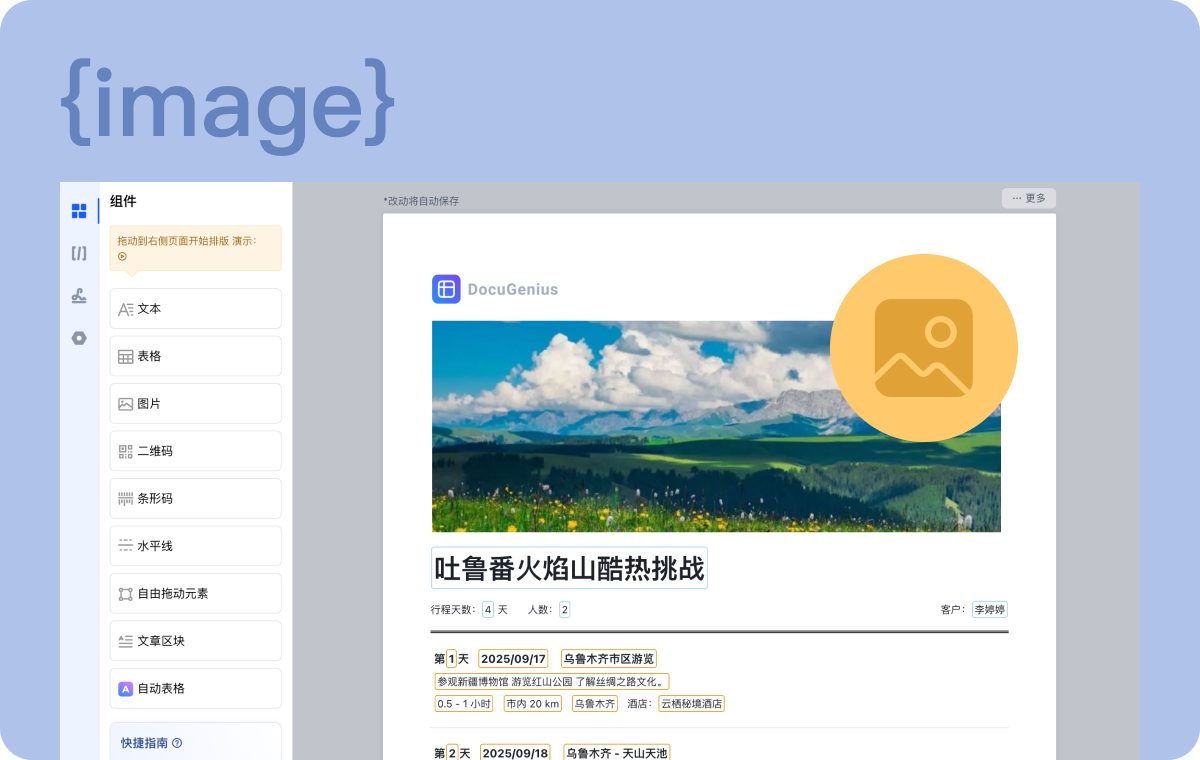Click the 乌鲁木齐 - 天山天池 route field

click(x=616, y=753)
